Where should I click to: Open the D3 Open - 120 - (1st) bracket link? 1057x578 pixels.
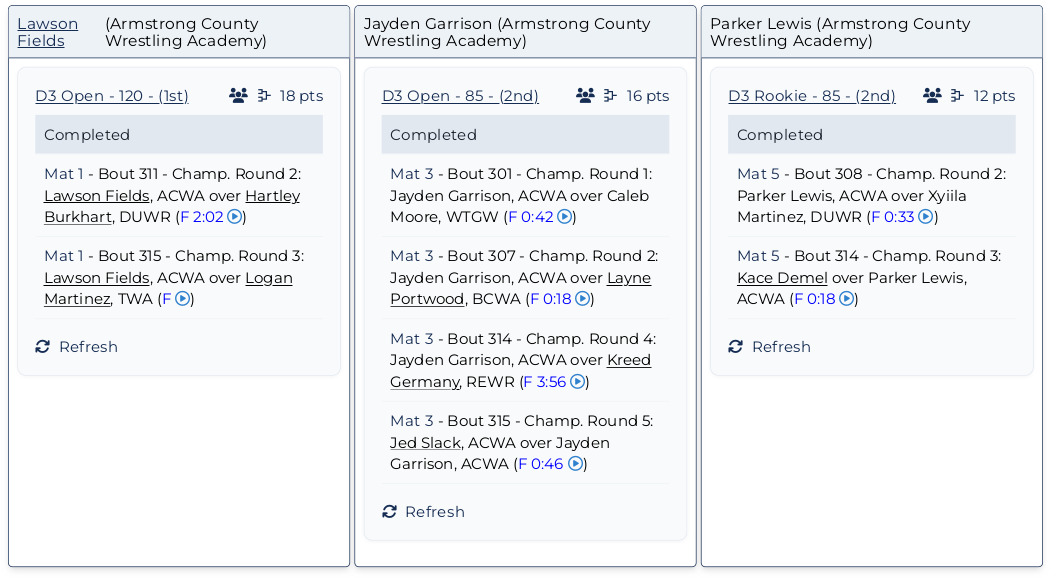click(x=112, y=96)
